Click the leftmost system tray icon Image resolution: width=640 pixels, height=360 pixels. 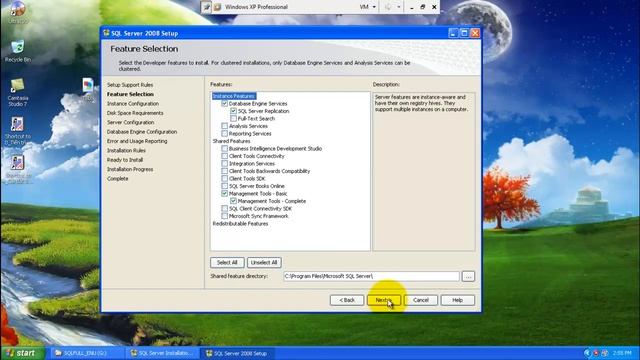(587, 353)
